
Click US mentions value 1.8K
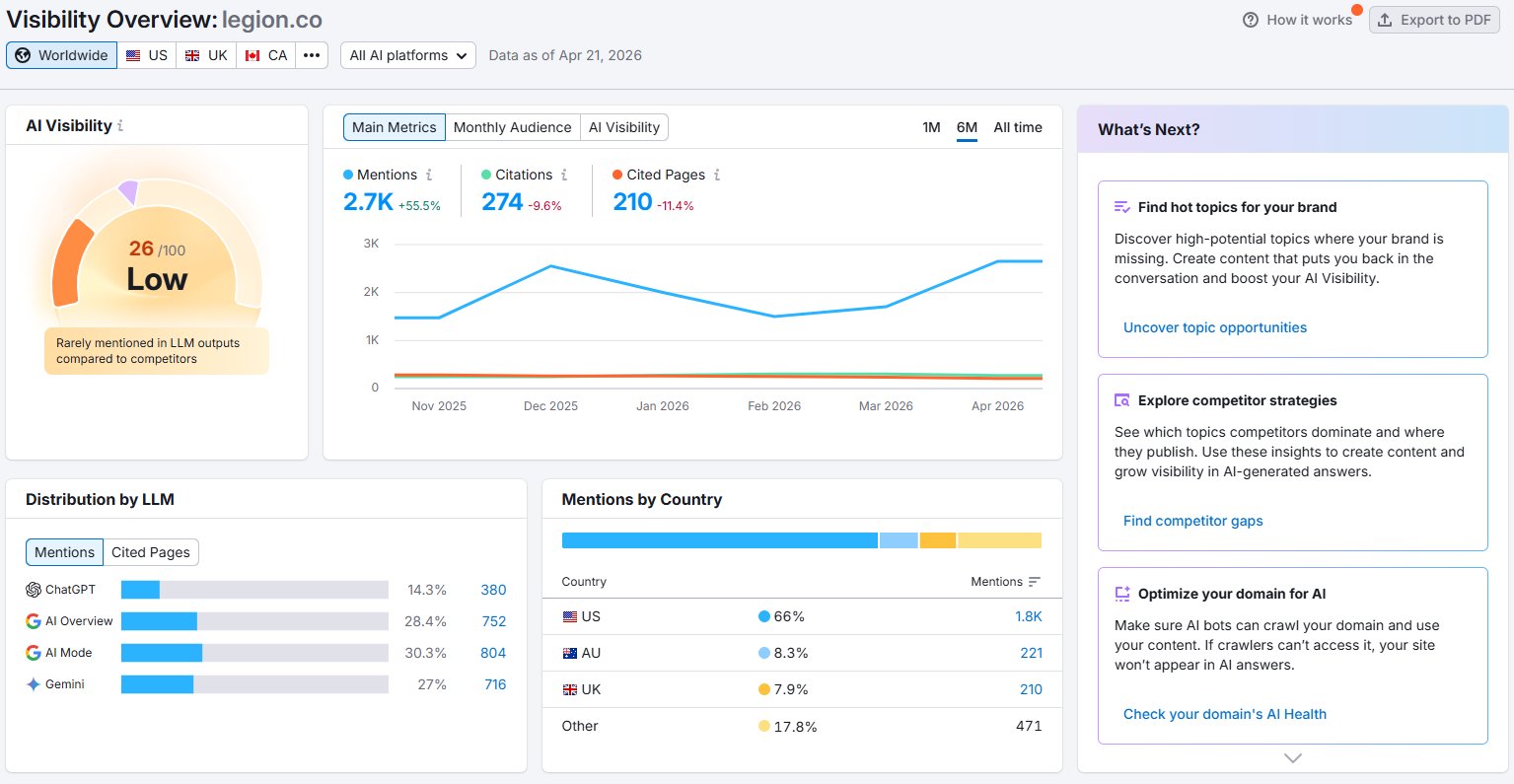click(x=1029, y=616)
